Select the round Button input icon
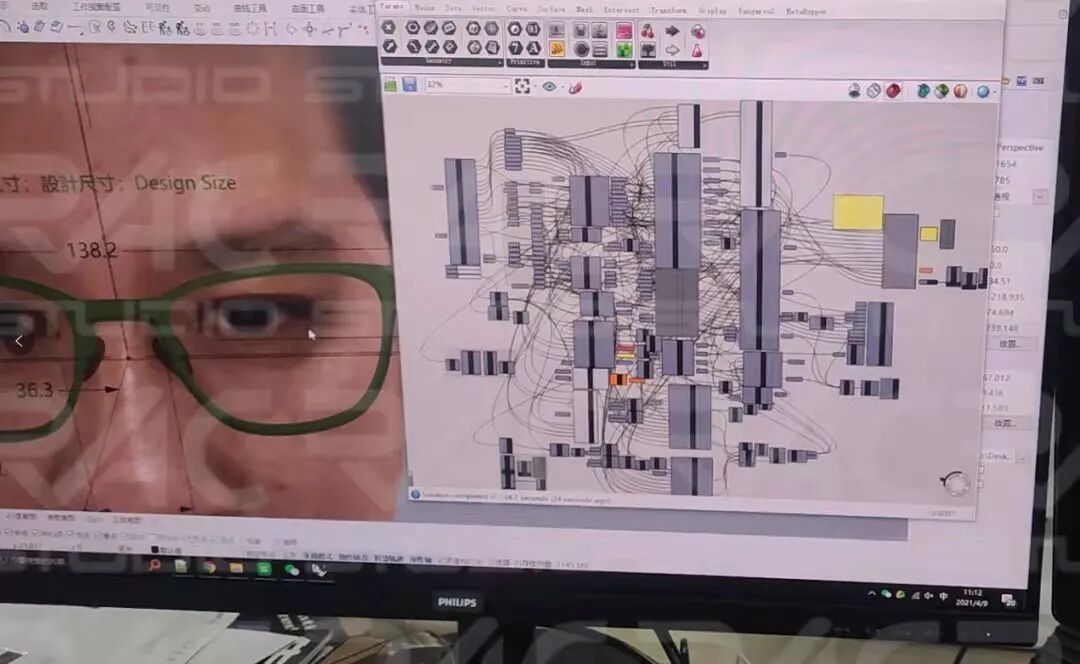This screenshot has height=664, width=1080. 581,49
